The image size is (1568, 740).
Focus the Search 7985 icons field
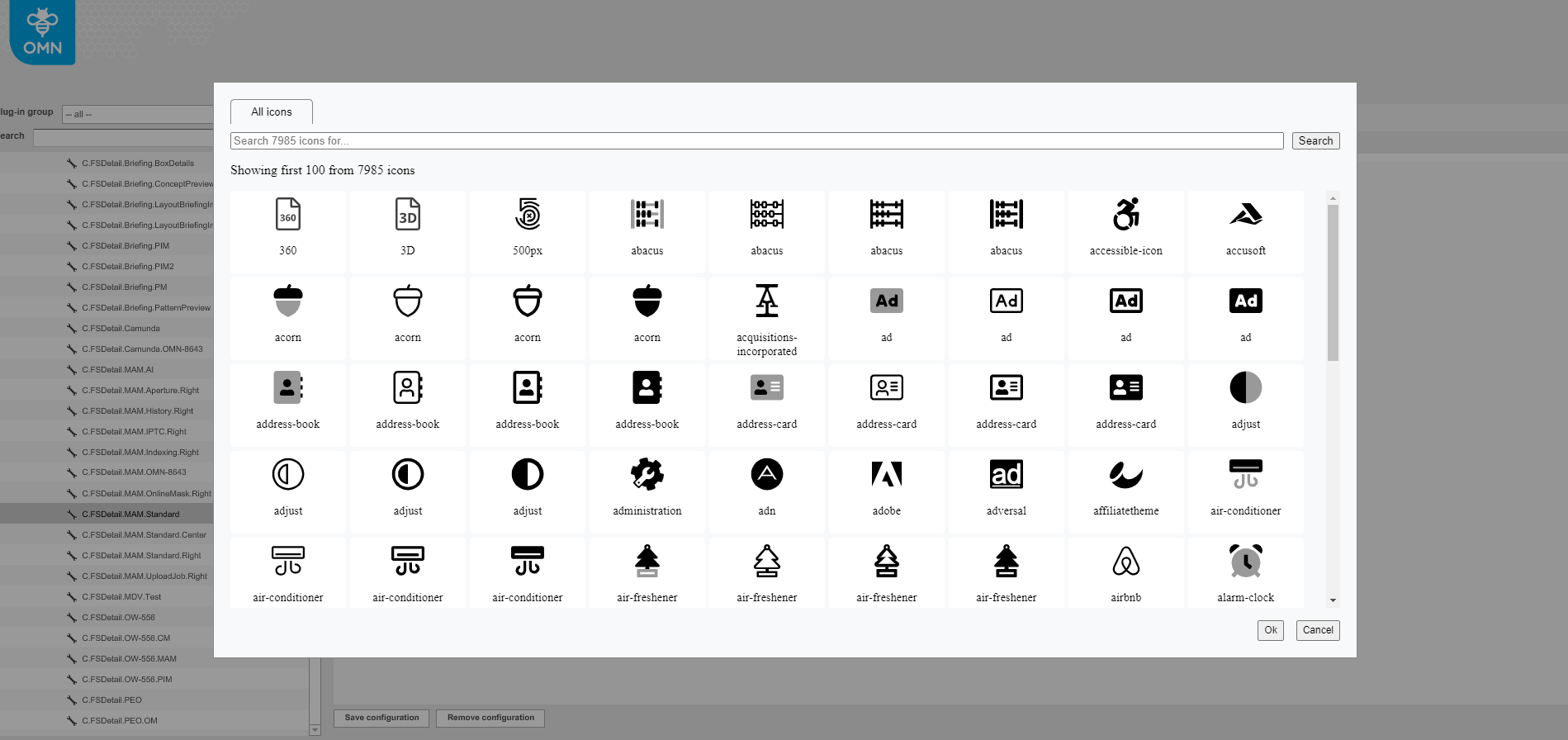pyautogui.click(x=757, y=141)
